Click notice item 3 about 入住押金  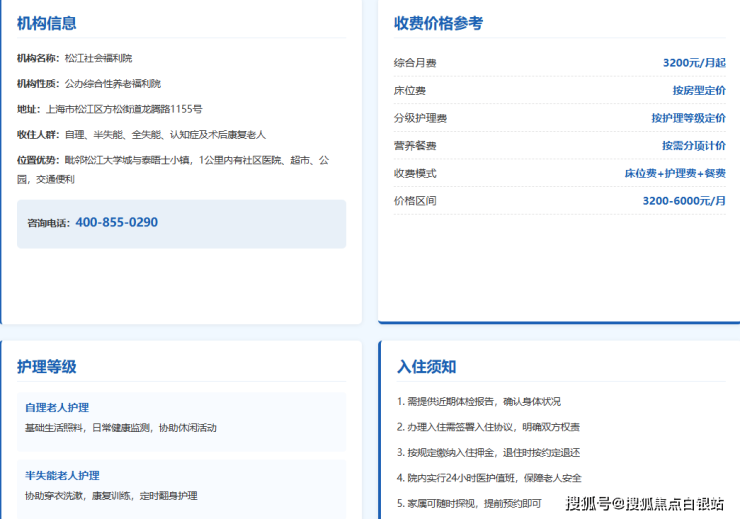pyautogui.click(x=488, y=452)
